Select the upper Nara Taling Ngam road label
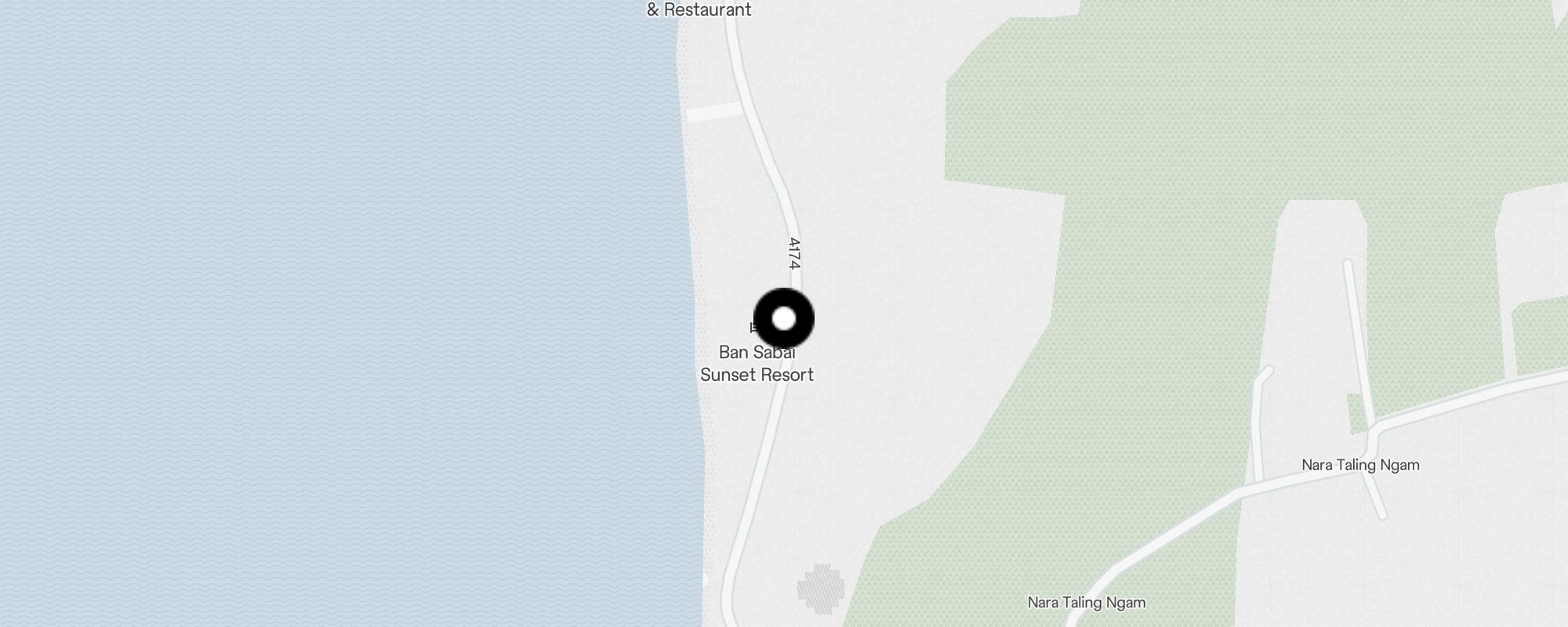The height and width of the screenshot is (627, 1568). pyautogui.click(x=1360, y=465)
